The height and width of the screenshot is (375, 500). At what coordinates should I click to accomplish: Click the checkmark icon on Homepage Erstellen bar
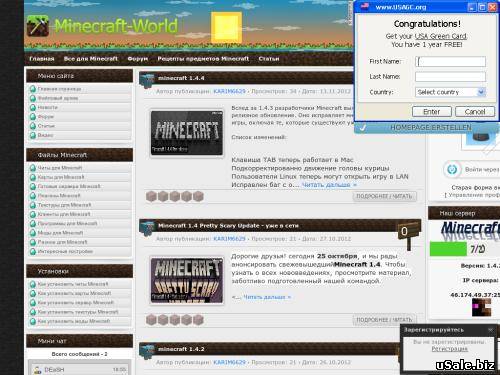pos(363,128)
